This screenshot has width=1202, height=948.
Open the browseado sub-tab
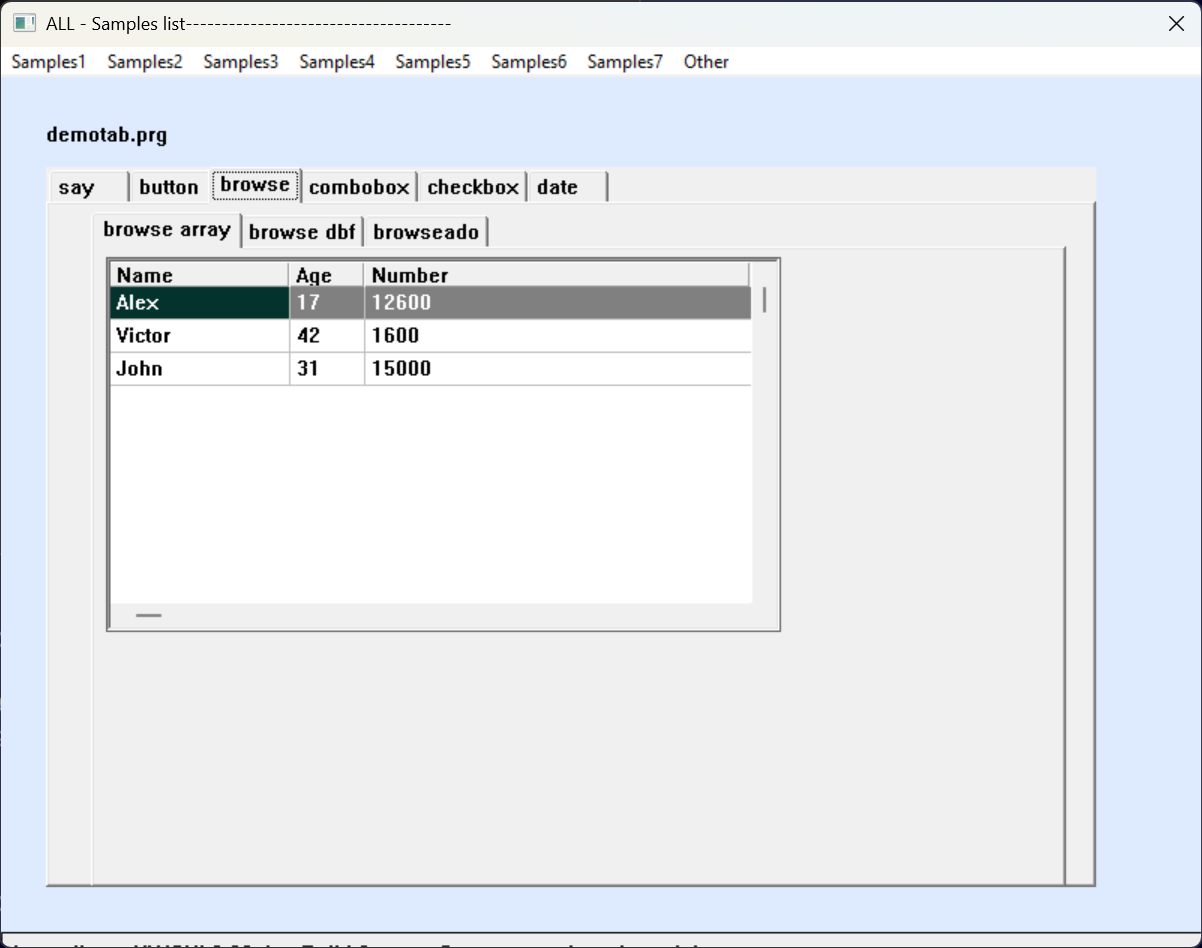(426, 232)
